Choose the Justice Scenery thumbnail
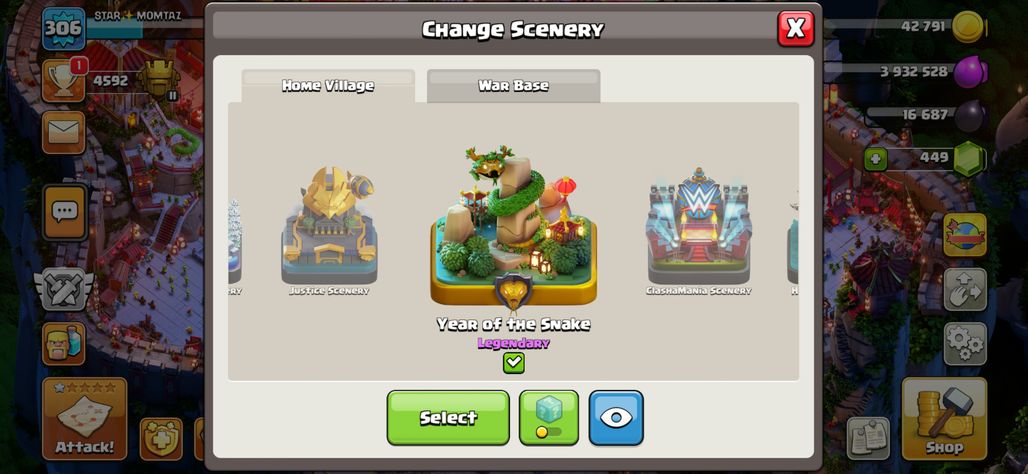This screenshot has width=1028, height=474. pos(328,231)
